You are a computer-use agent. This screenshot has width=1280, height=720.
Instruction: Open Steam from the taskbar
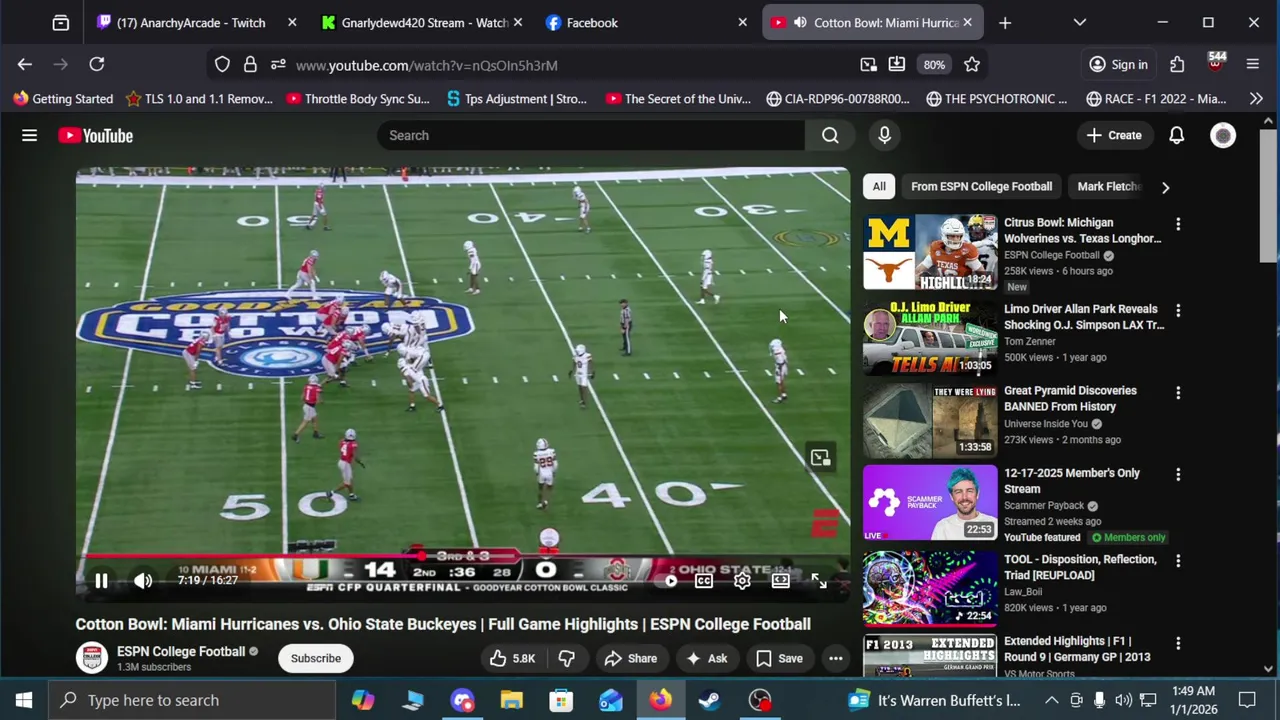click(x=710, y=700)
